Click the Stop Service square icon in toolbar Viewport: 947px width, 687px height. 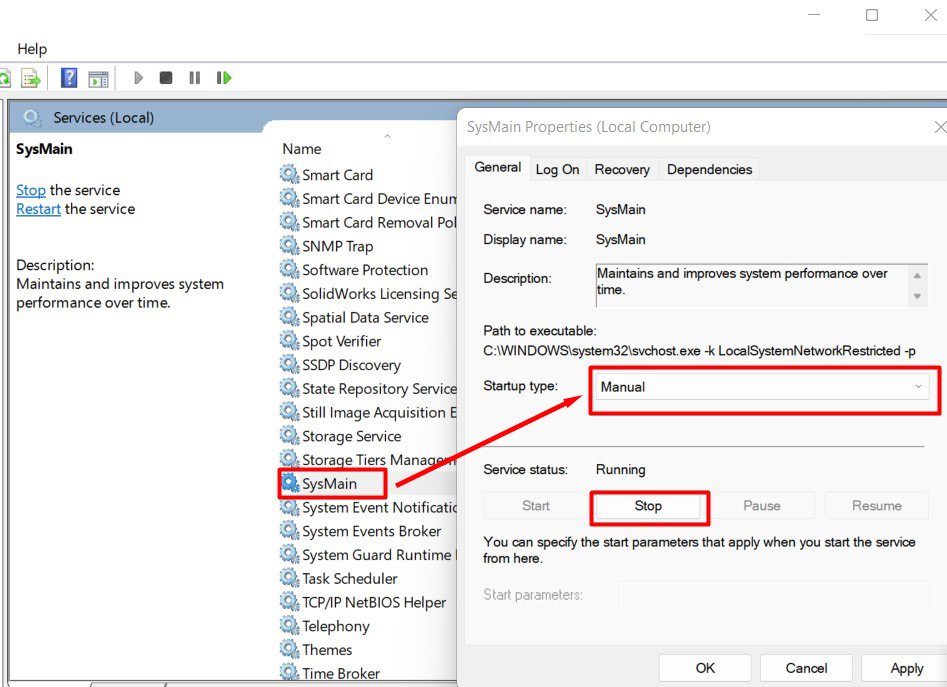point(165,78)
